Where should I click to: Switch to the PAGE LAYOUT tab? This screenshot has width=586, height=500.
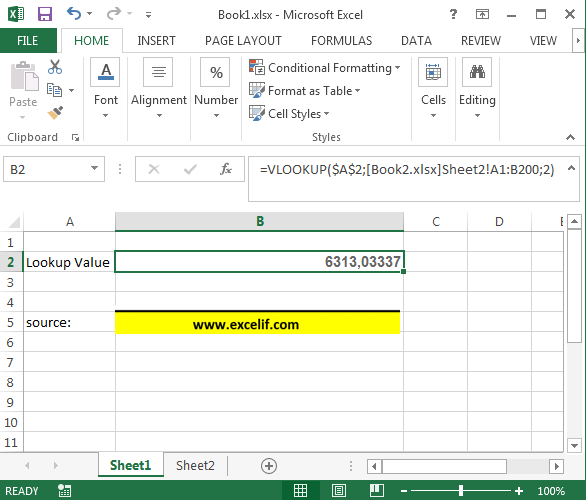243,40
